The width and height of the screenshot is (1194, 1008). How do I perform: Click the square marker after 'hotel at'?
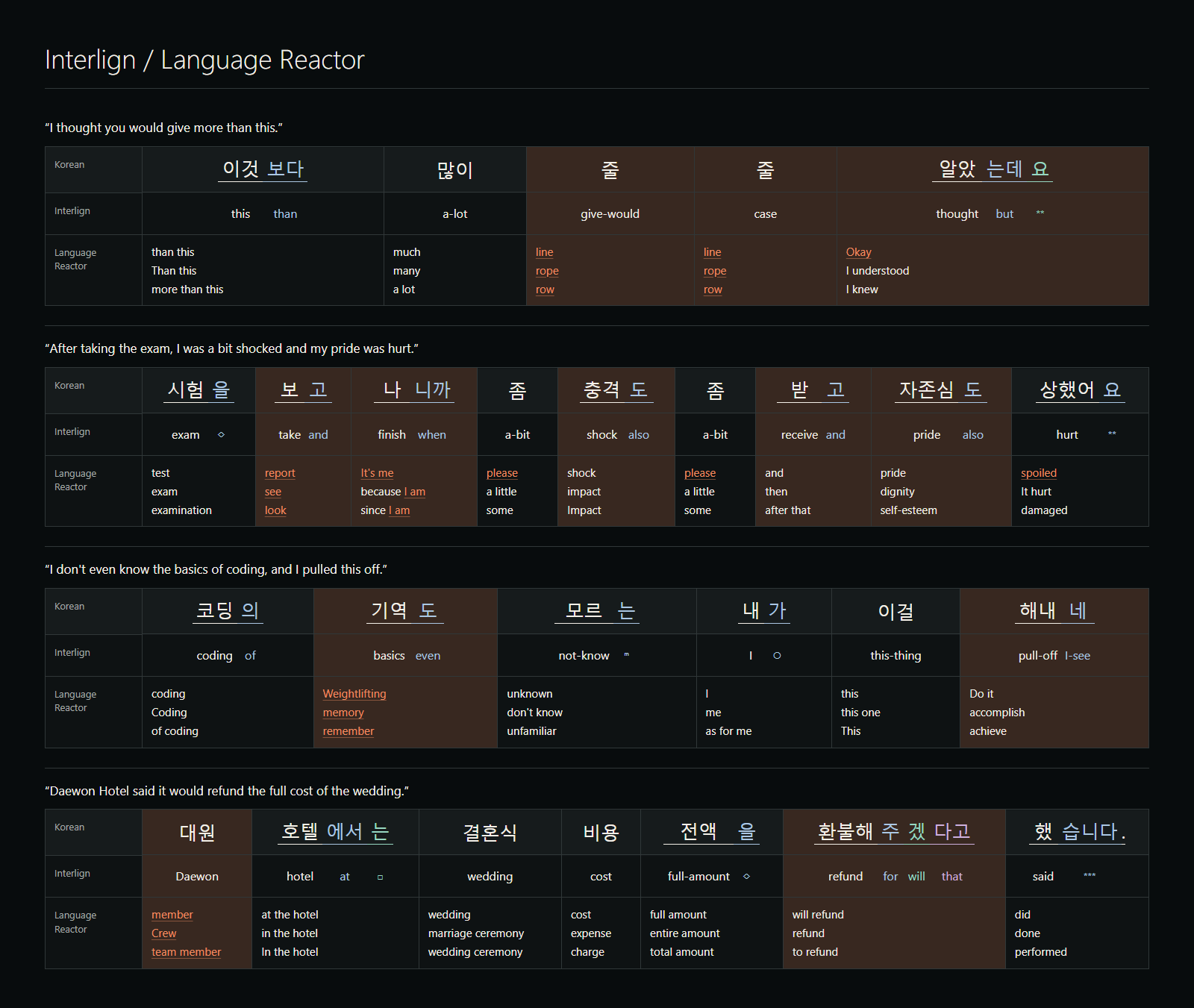[x=380, y=877]
